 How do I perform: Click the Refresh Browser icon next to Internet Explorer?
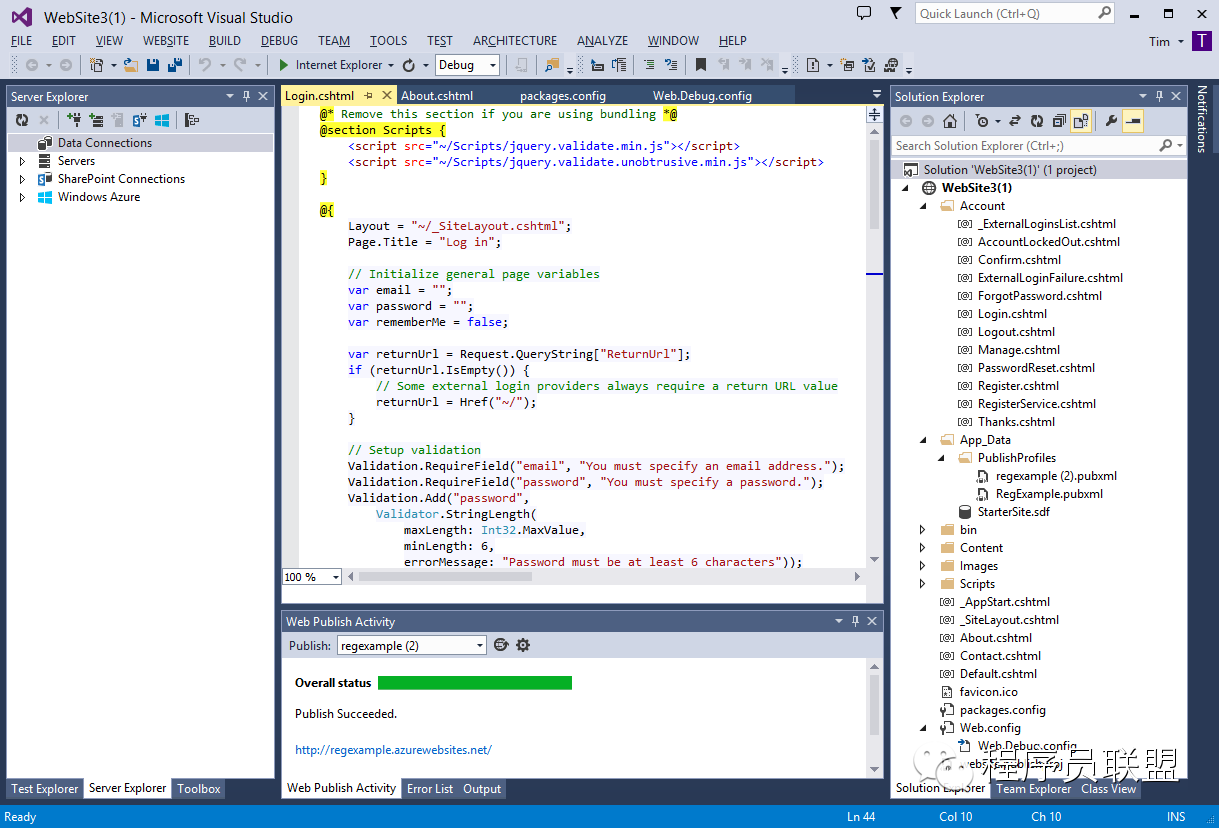click(408, 65)
